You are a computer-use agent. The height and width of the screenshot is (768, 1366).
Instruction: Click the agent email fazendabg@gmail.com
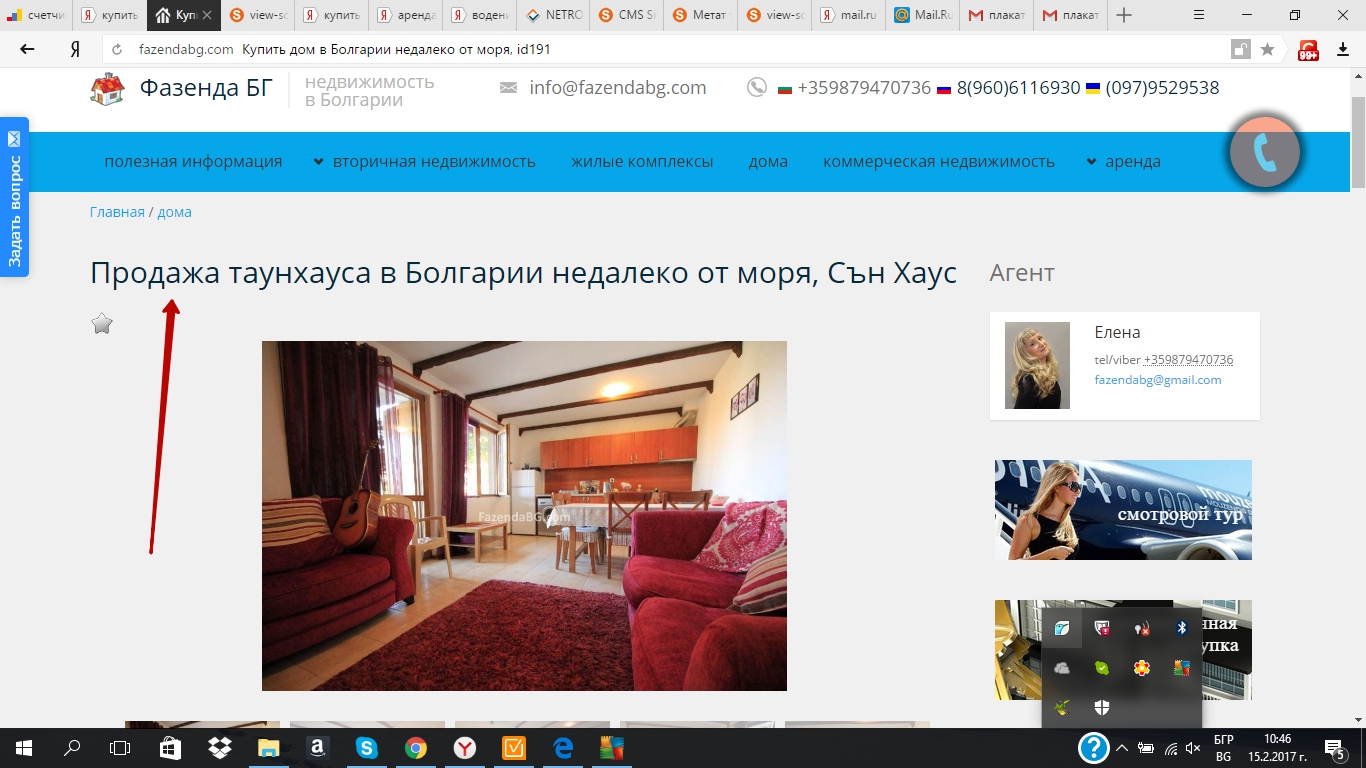coord(1157,380)
